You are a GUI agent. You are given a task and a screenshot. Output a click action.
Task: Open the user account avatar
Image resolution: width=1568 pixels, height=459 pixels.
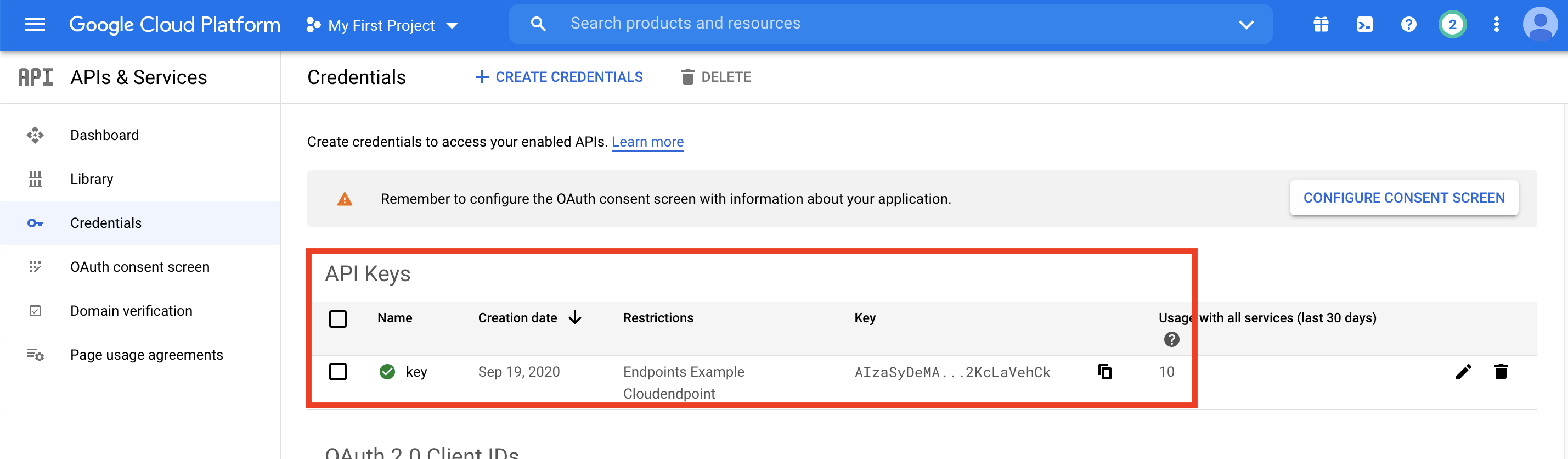[x=1540, y=24]
